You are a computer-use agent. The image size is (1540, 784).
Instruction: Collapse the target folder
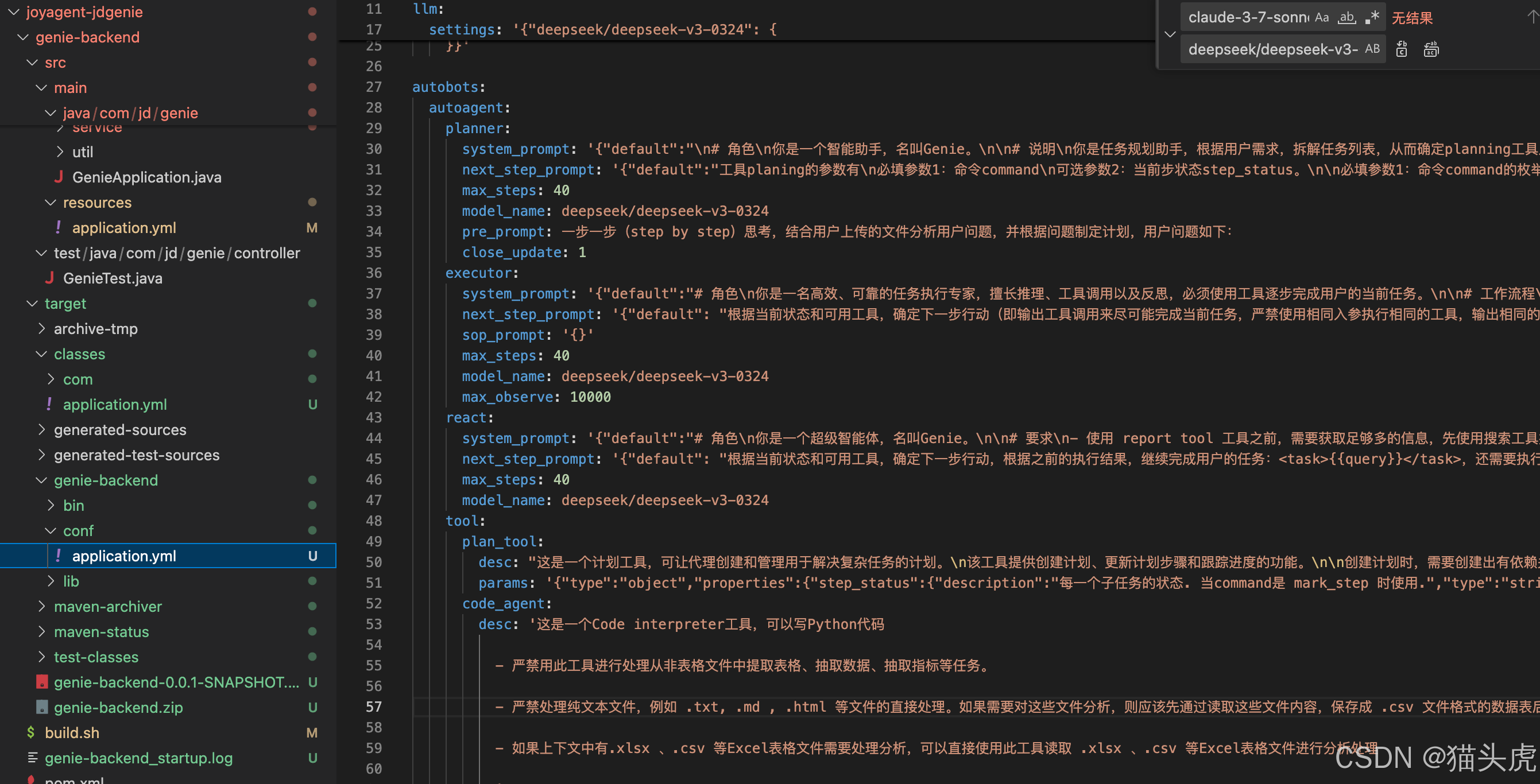pyautogui.click(x=65, y=304)
